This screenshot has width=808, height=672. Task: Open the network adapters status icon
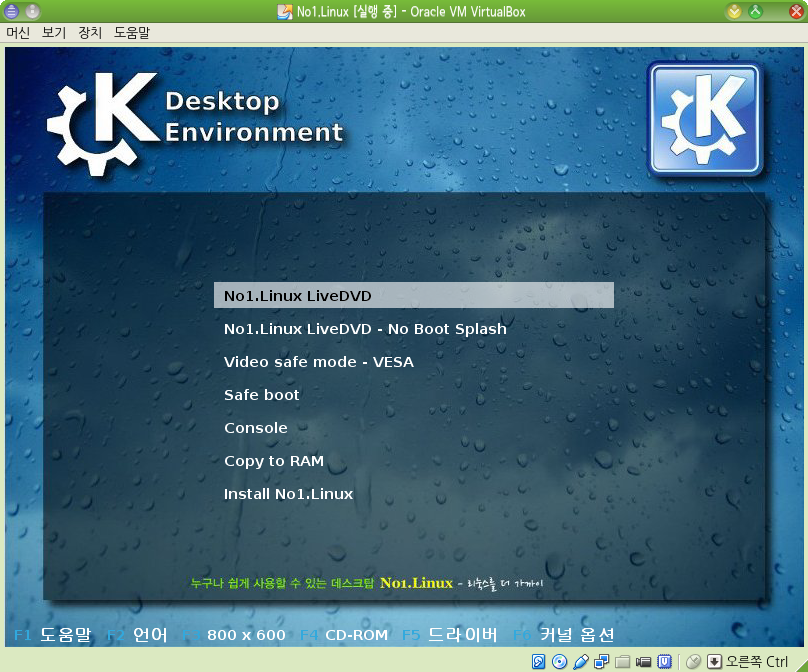click(x=601, y=661)
